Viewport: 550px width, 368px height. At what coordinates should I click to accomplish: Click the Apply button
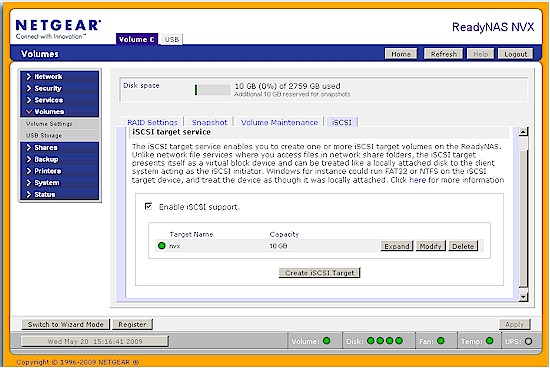tap(515, 324)
